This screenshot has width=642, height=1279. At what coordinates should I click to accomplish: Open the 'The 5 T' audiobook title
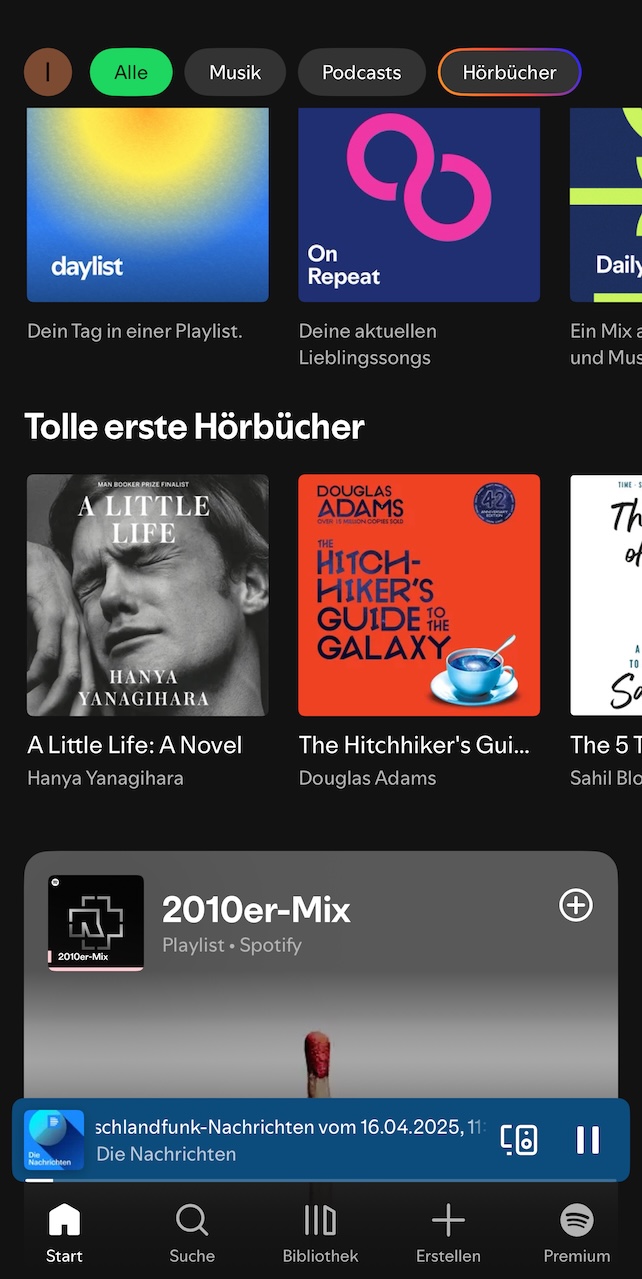[x=606, y=745]
